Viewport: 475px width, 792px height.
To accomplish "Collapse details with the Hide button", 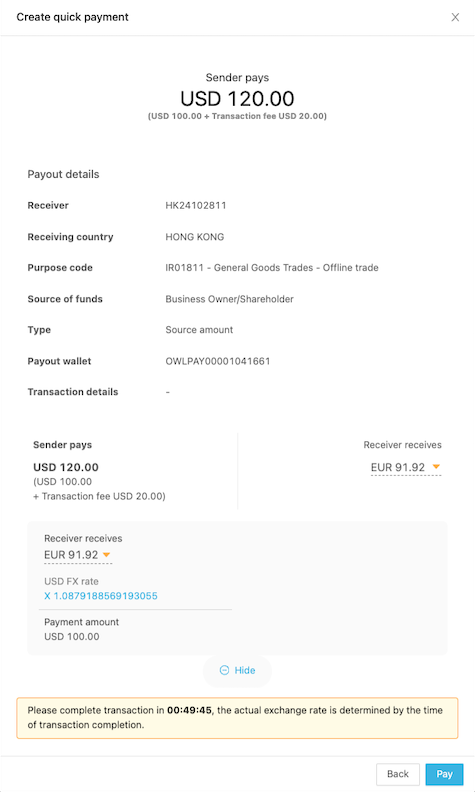I will click(x=237, y=670).
